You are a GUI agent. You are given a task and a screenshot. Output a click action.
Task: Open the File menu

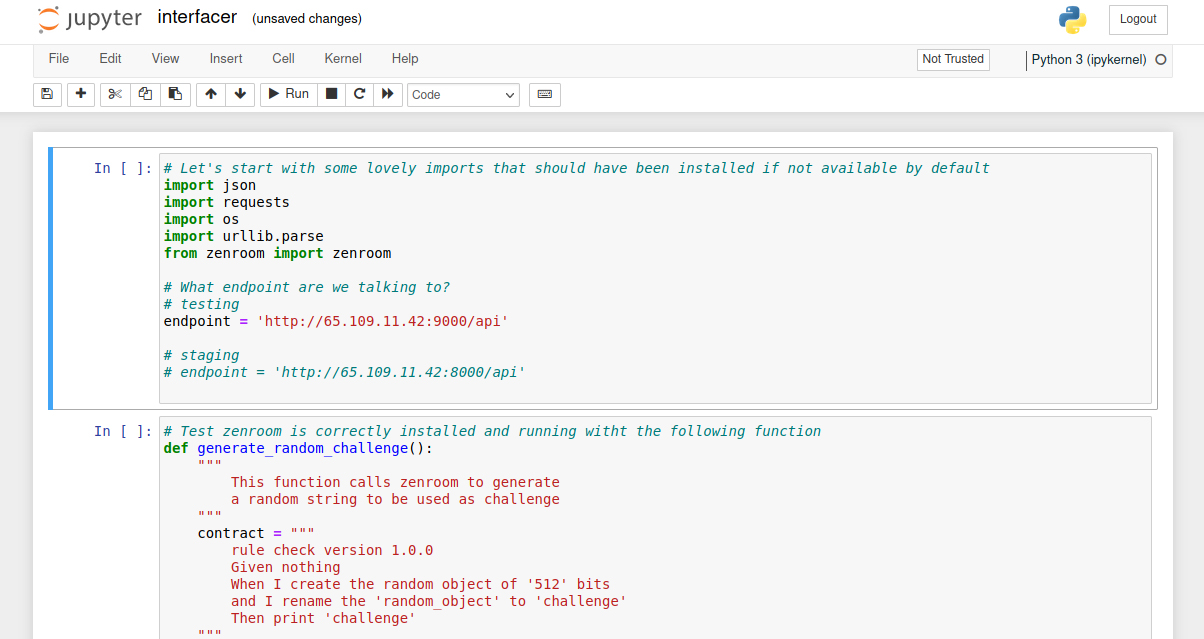[x=59, y=59]
